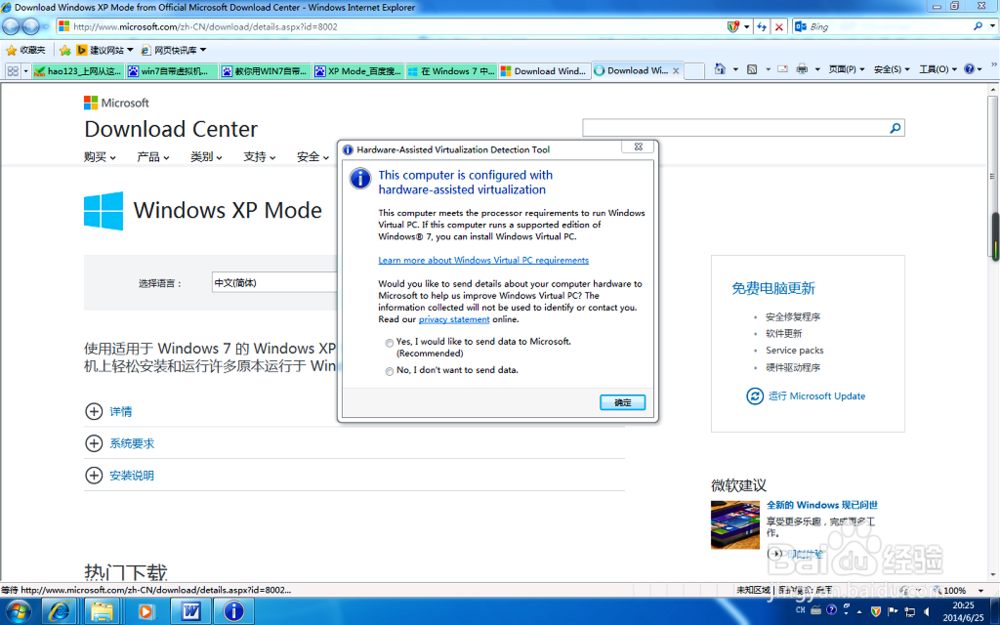Open the 100% zoom level dropdown arrow

[981, 591]
